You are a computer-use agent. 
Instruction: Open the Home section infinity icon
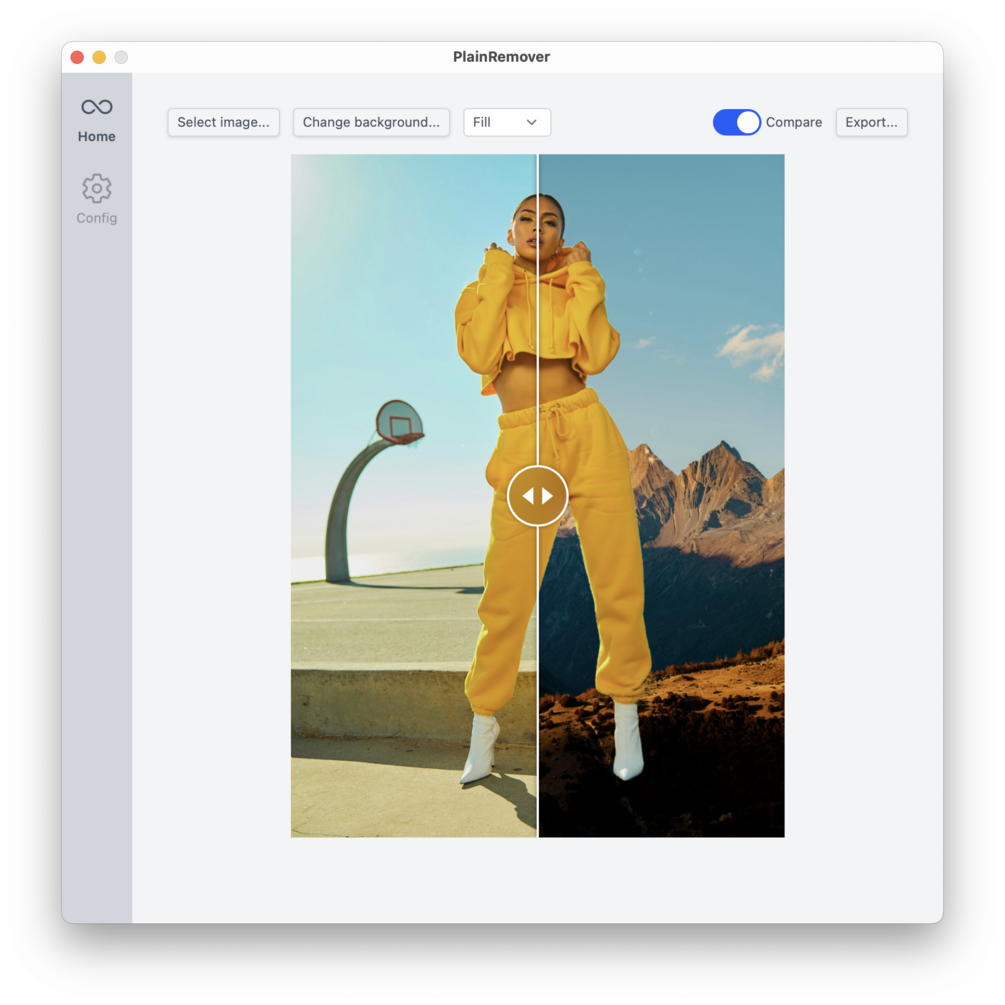pos(97,107)
